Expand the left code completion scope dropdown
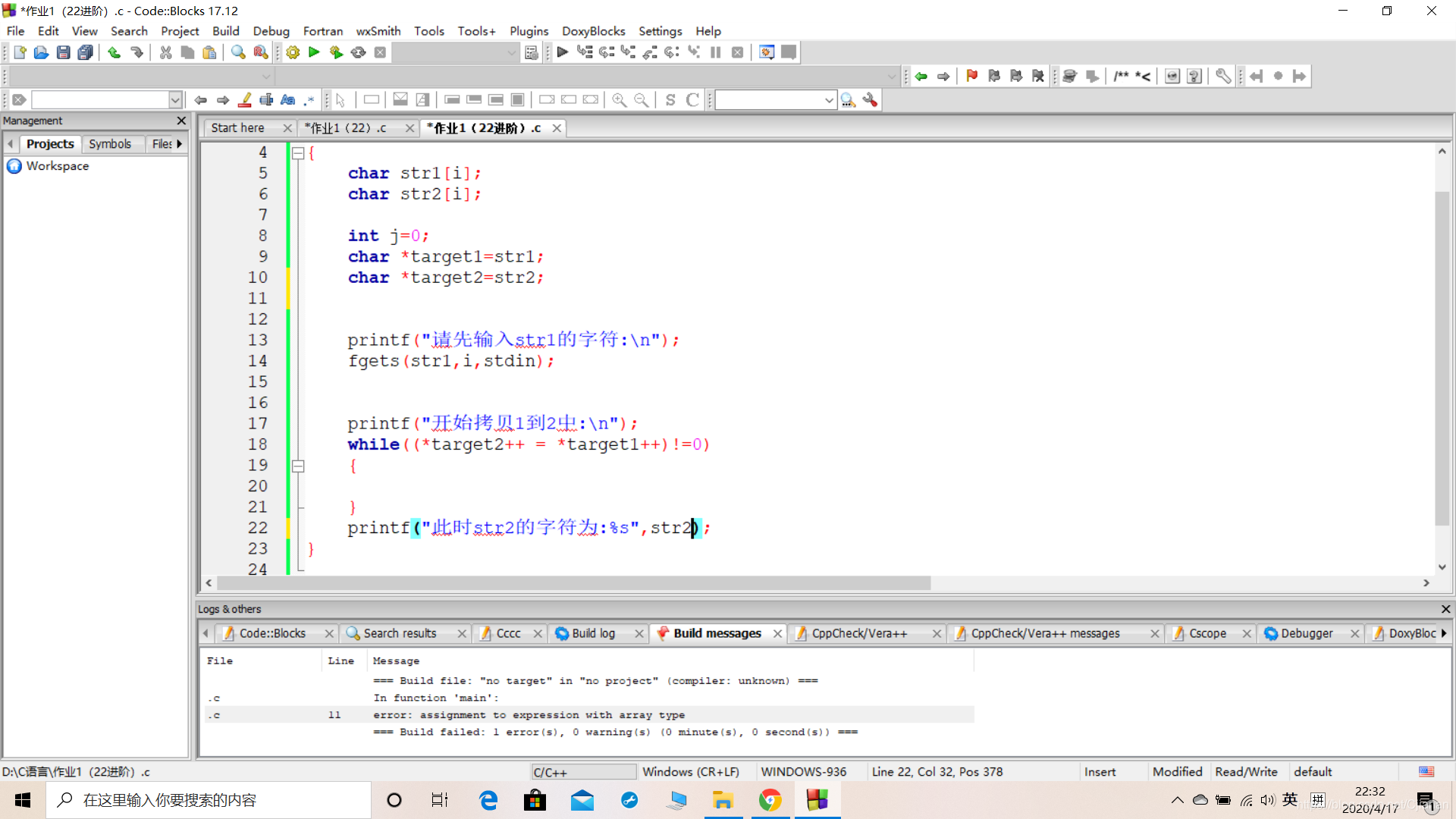This screenshot has height=819, width=1456. pos(266,76)
